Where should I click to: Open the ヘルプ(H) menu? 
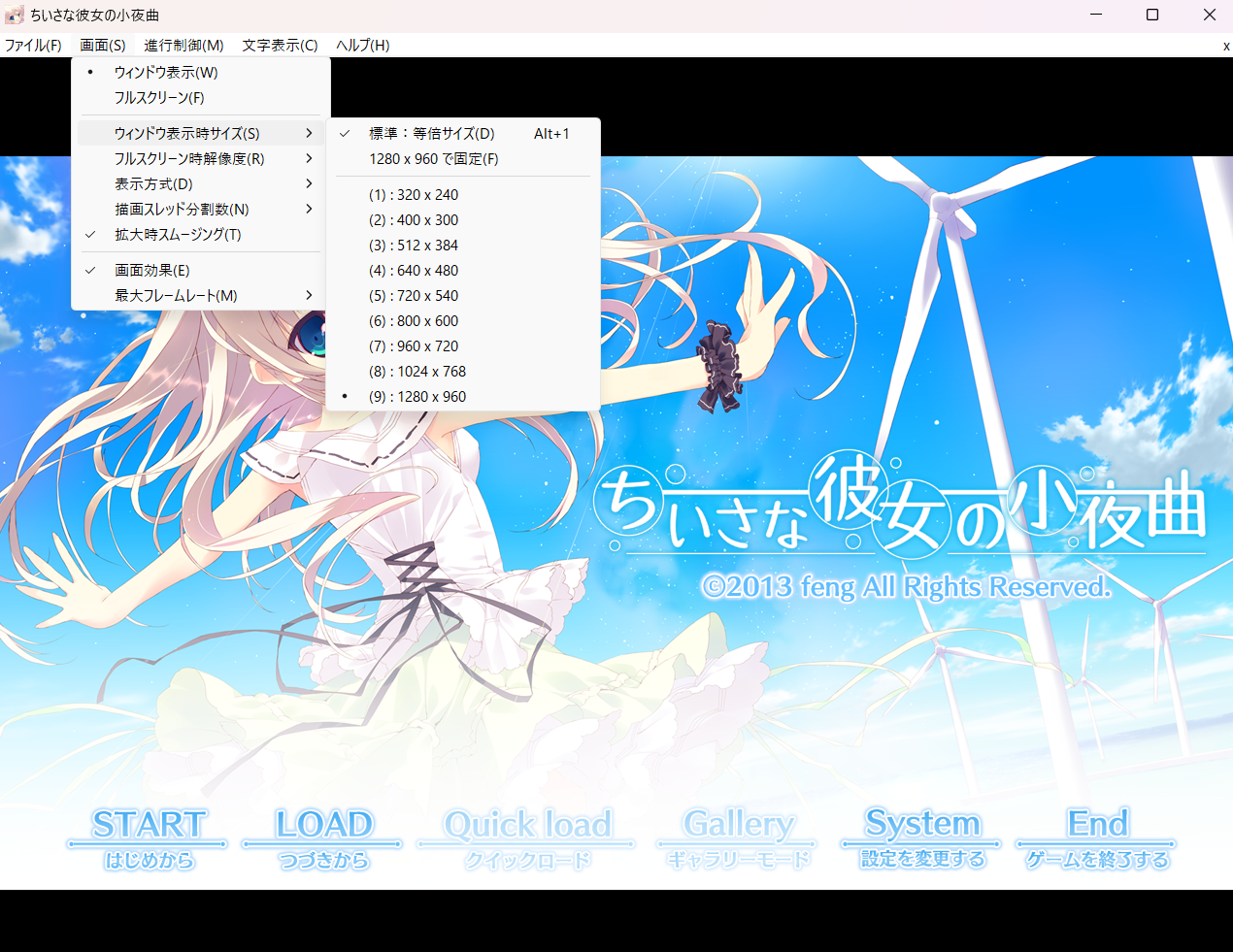coord(363,46)
